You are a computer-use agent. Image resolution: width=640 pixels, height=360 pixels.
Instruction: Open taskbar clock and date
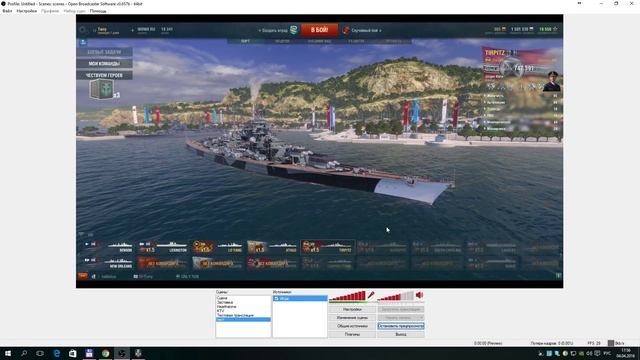click(626, 353)
